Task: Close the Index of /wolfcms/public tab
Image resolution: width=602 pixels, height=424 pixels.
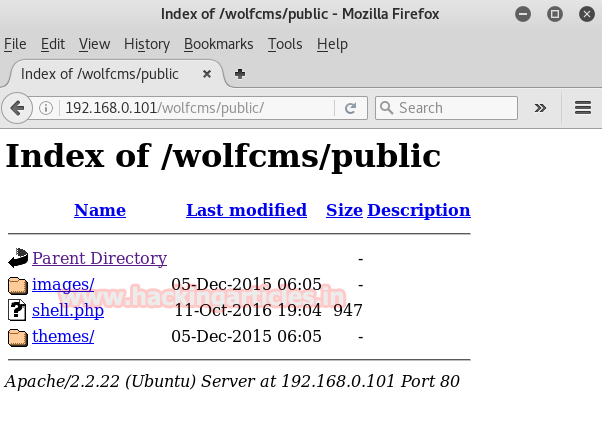Action: tap(207, 74)
